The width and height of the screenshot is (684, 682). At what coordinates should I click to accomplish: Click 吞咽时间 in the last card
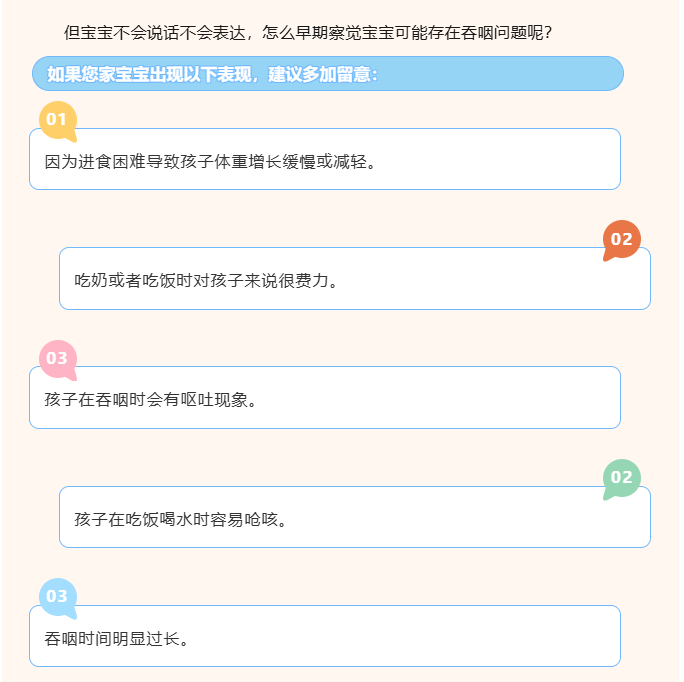79,638
